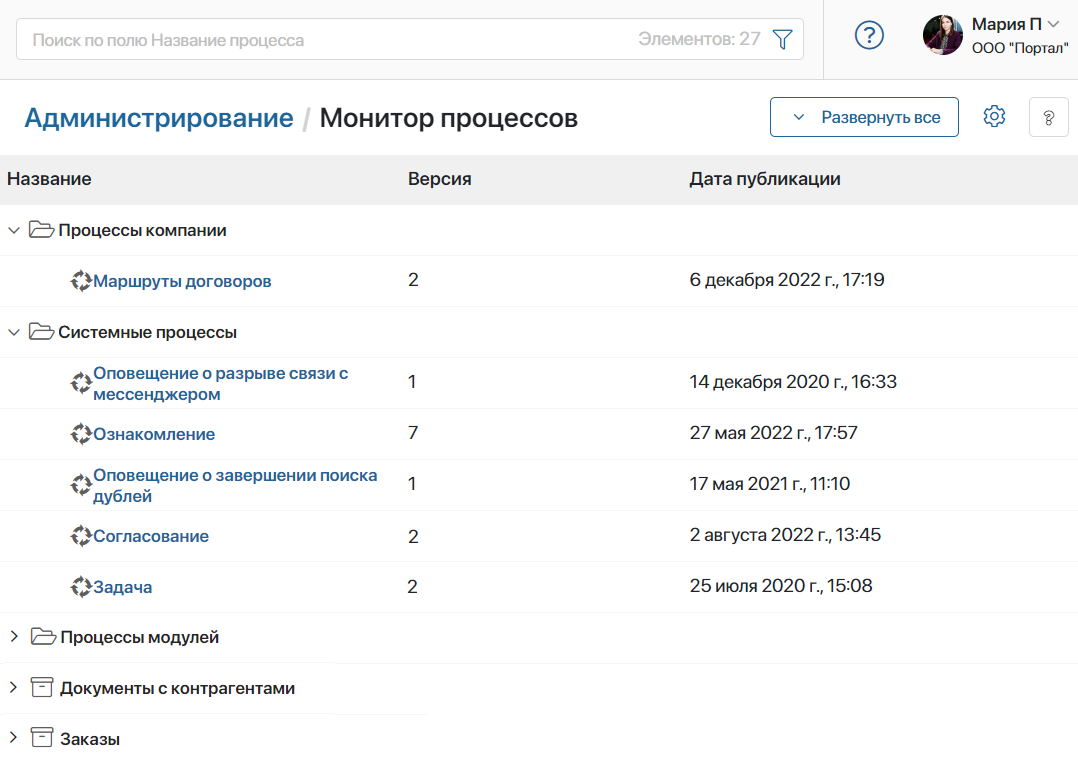Click date 25 июля 2020 г., 15:08

coord(780,585)
